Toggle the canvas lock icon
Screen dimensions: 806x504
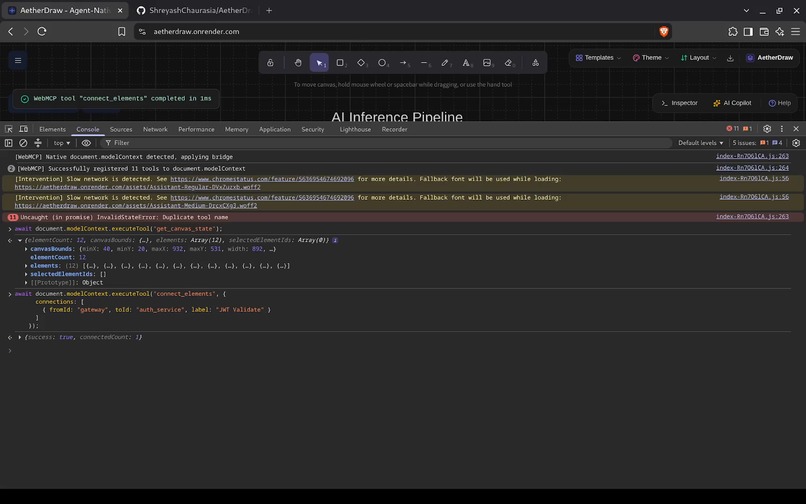(x=270, y=63)
